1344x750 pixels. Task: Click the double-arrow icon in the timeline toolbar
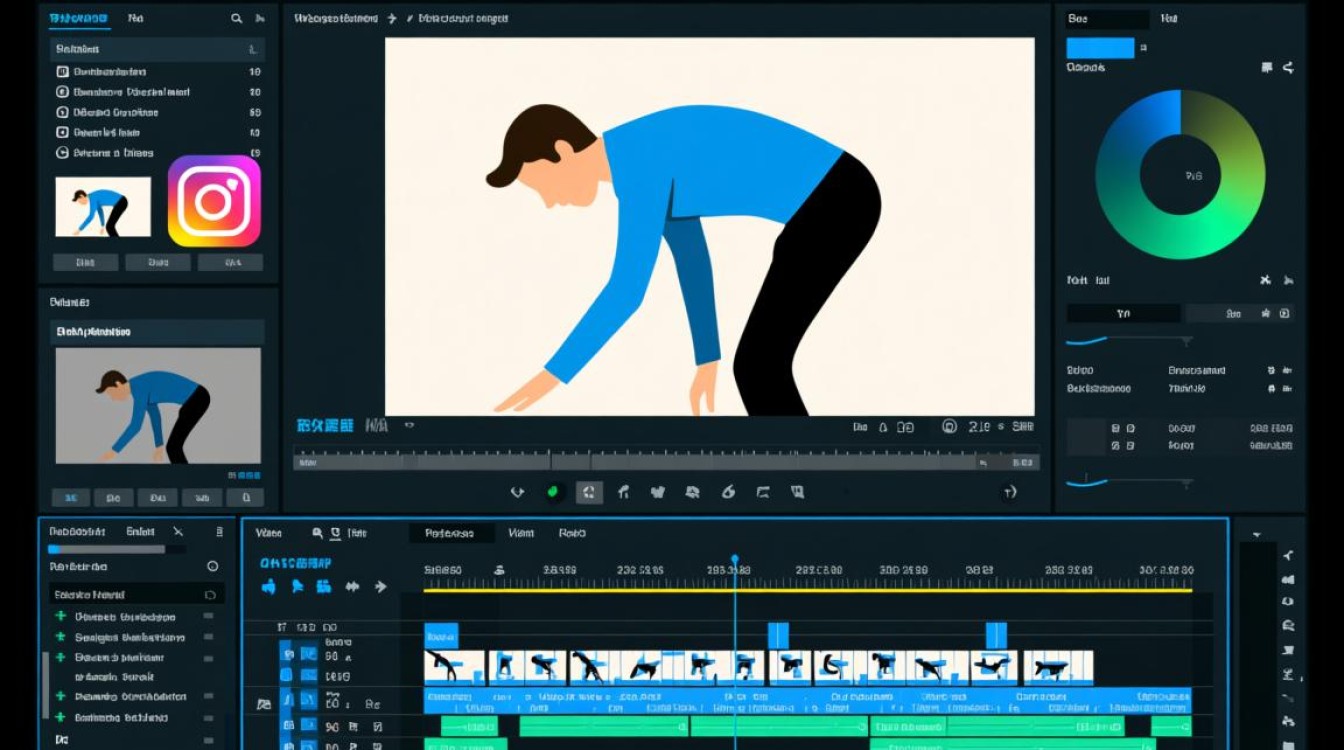(x=352, y=587)
